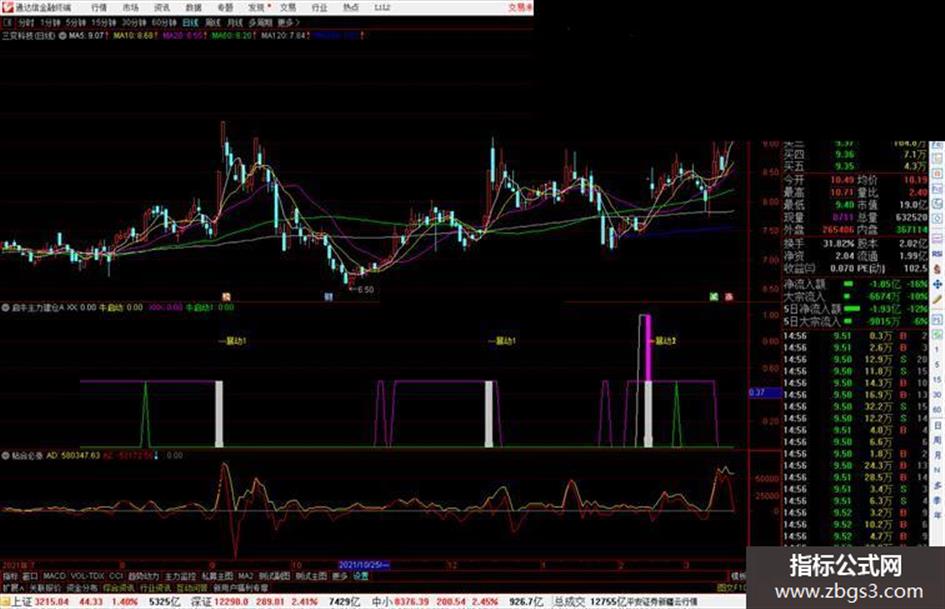Viewport: 945px width, 609px height.
Task: Switch chart to 分时 period
Action: click(25, 23)
